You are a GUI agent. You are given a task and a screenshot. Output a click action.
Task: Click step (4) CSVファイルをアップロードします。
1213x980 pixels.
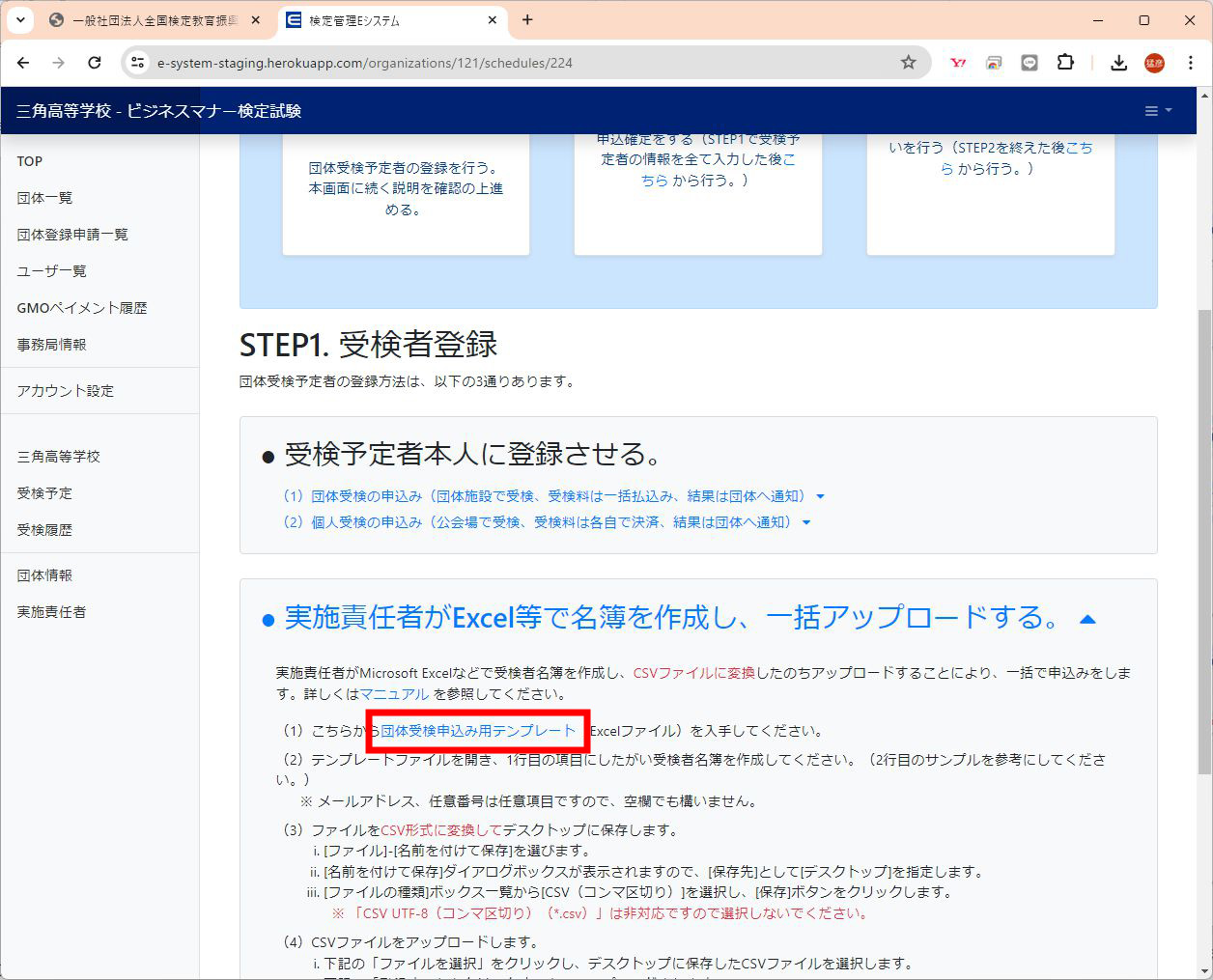coord(411,942)
